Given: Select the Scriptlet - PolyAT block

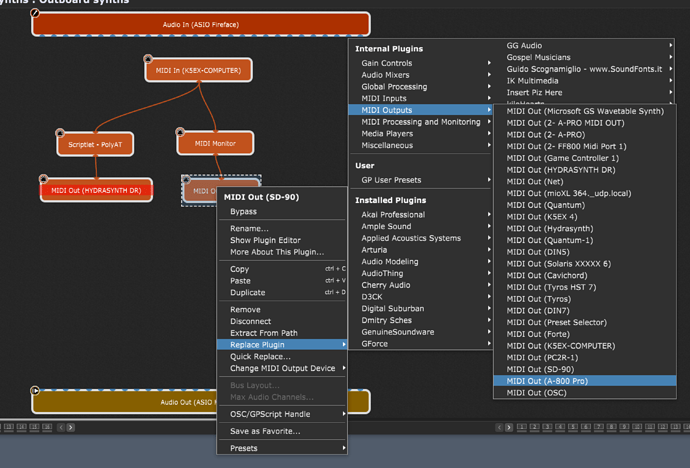Looking at the screenshot, I should [95, 144].
